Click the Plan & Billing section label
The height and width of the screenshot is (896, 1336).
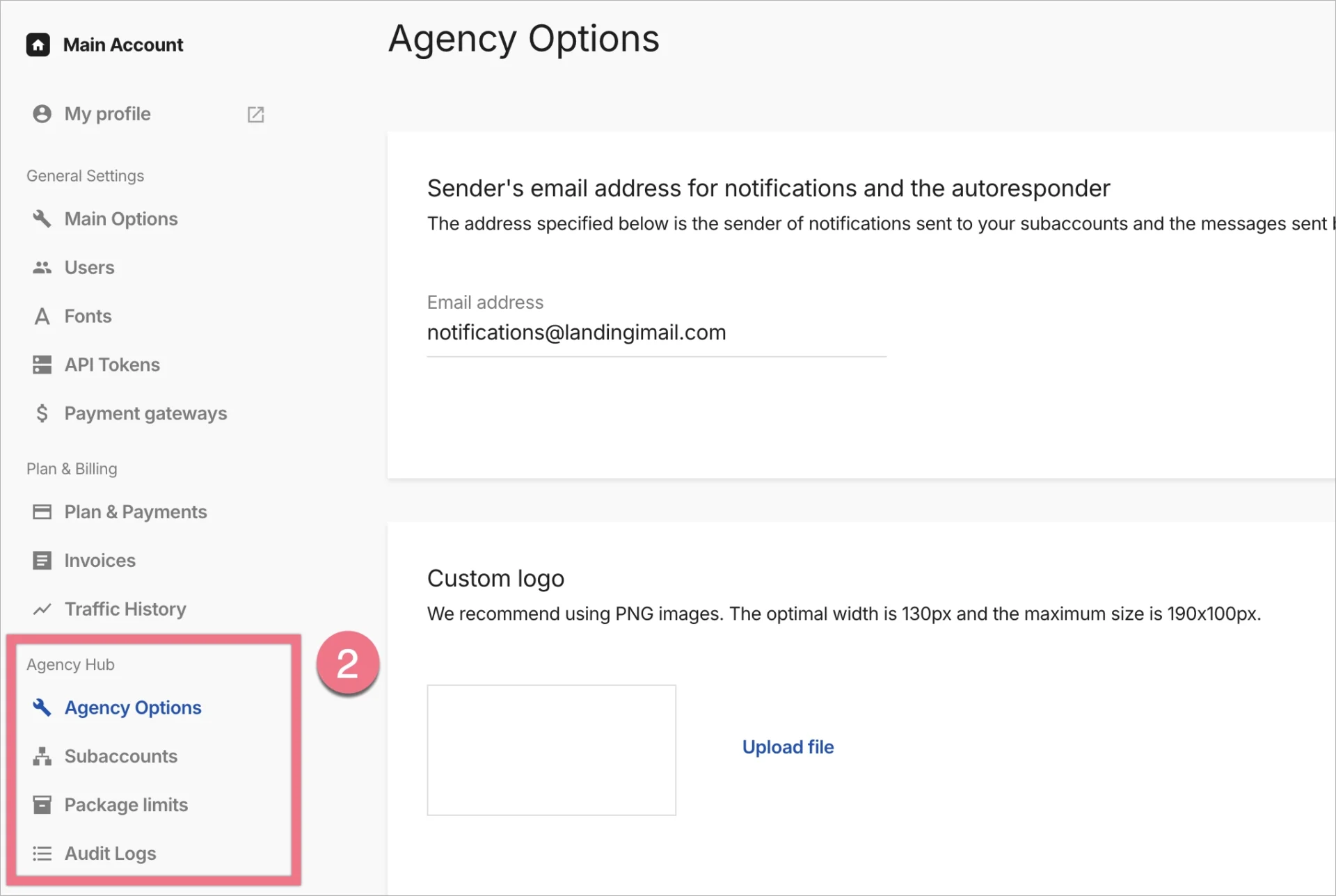pos(72,469)
